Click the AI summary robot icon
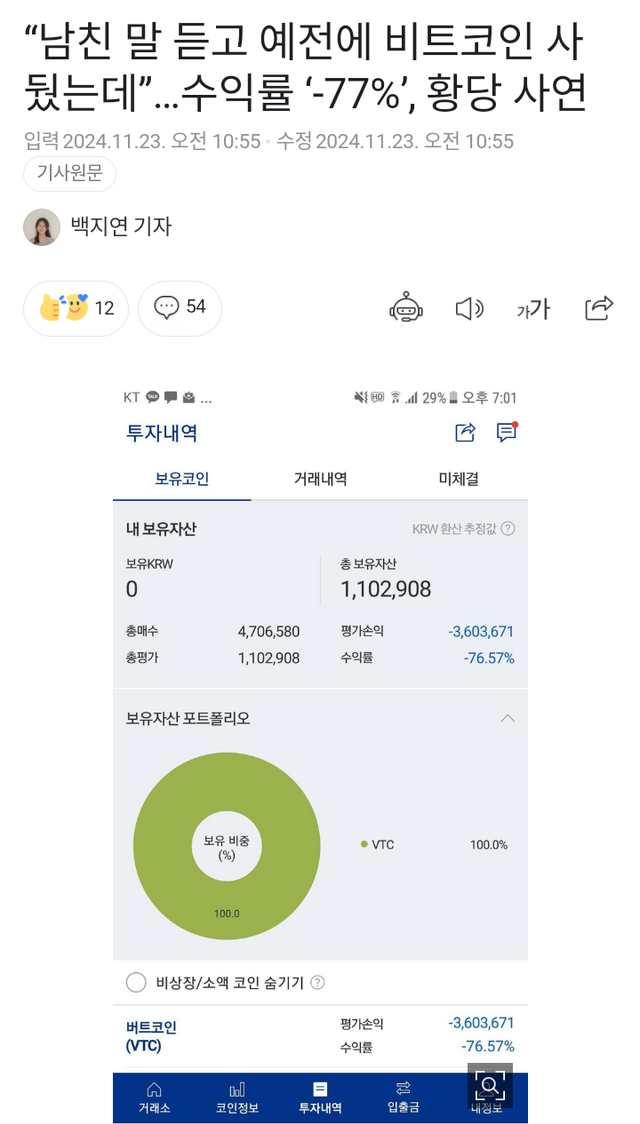This screenshot has height=1124, width=640. [407, 308]
